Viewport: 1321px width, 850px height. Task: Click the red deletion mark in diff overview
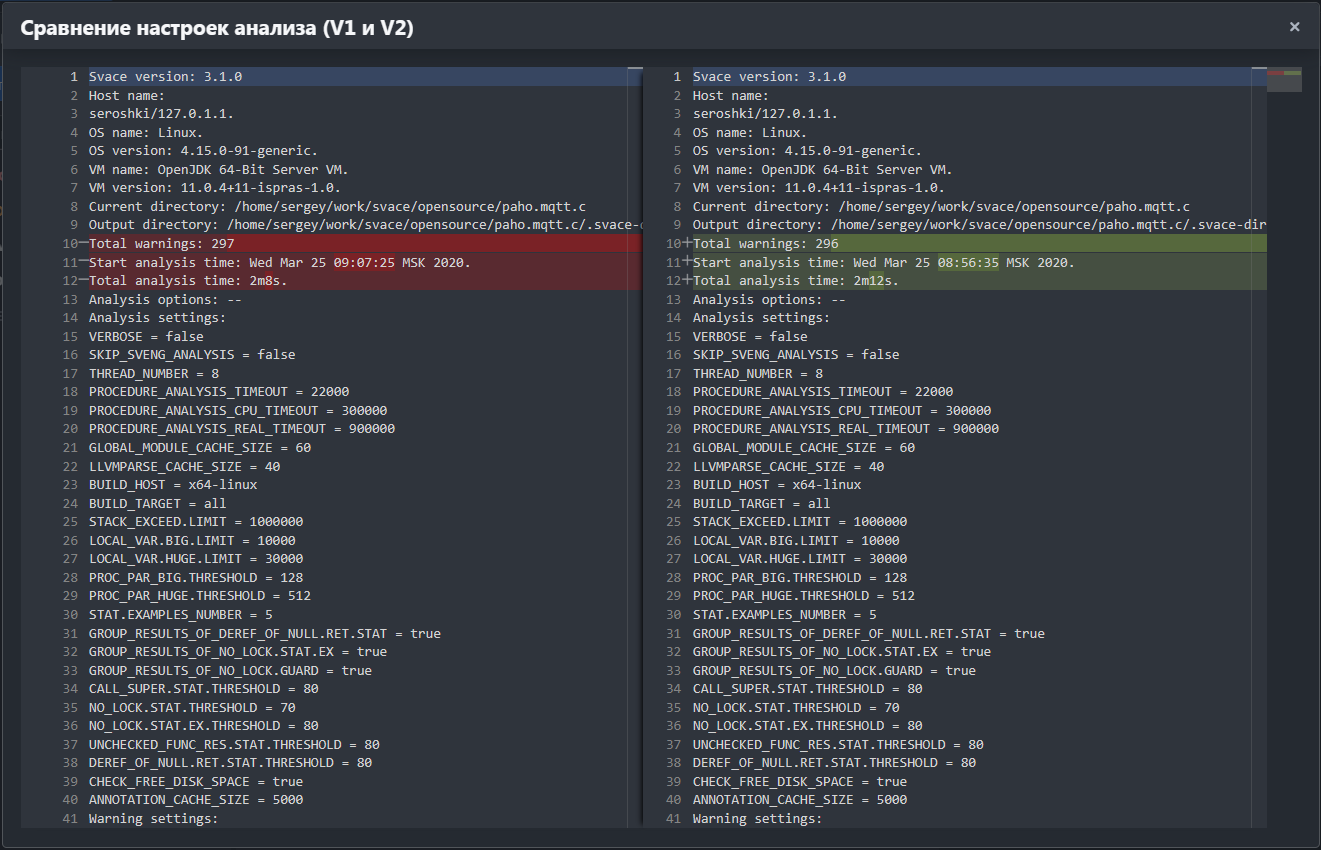point(1275,73)
